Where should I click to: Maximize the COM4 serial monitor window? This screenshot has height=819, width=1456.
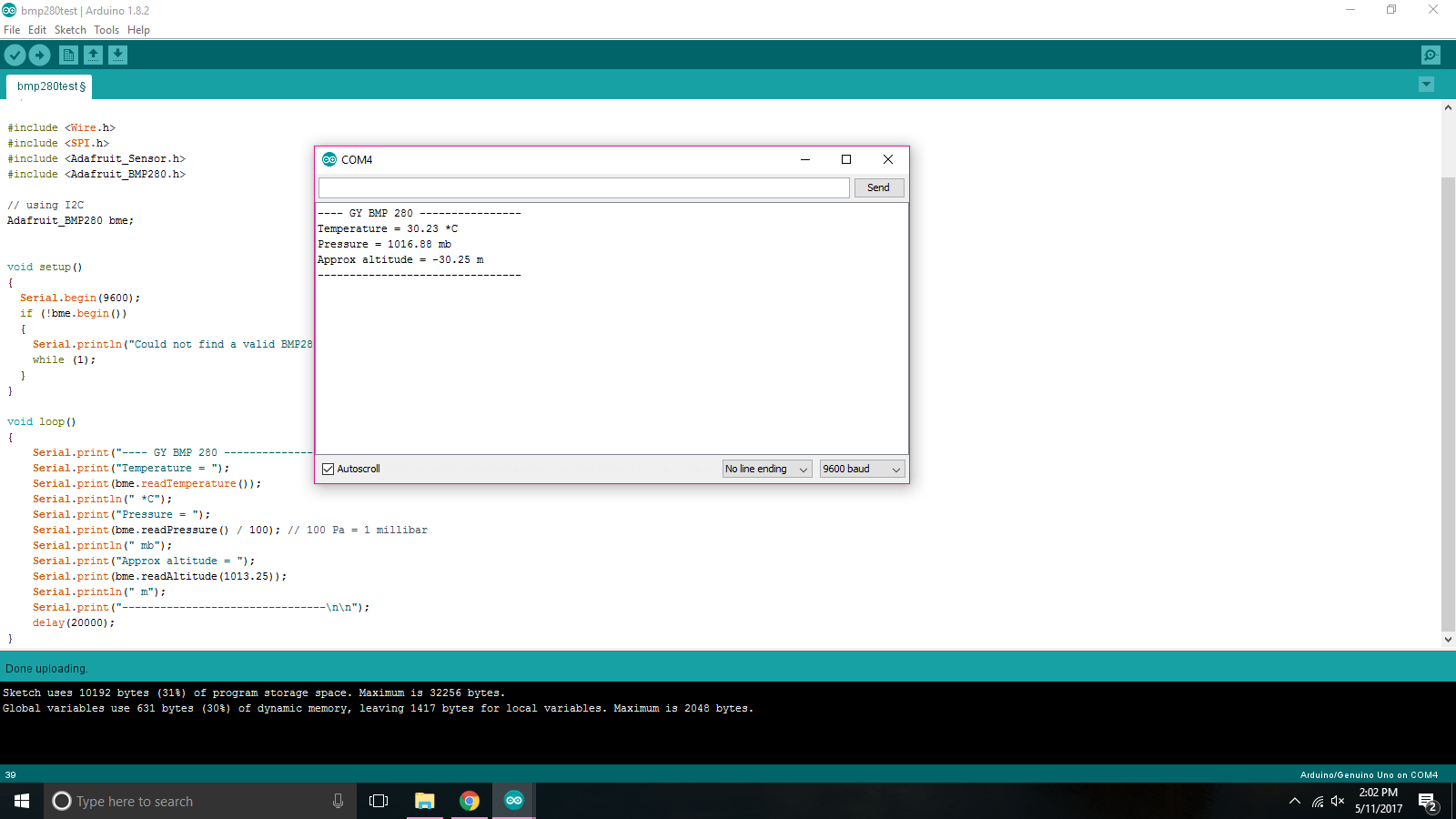pos(846,159)
